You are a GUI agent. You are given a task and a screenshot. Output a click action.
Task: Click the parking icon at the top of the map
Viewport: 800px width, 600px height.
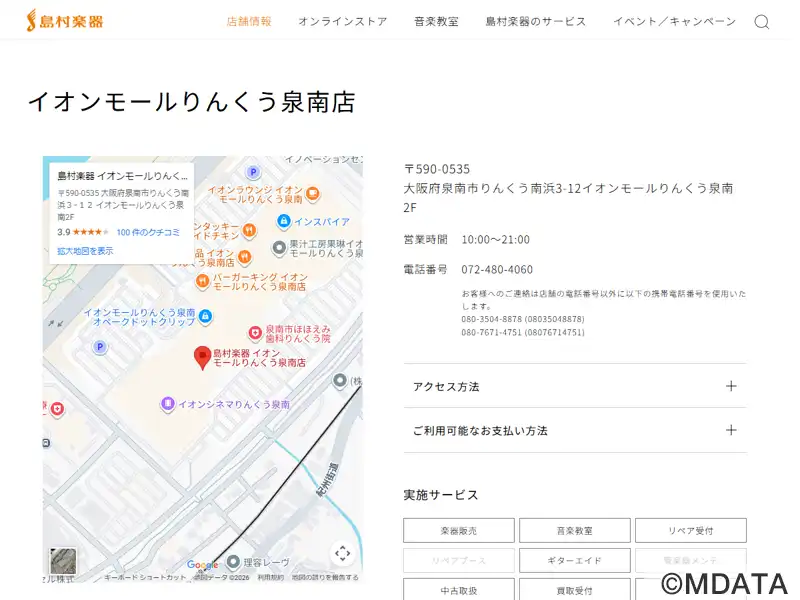click(x=253, y=172)
